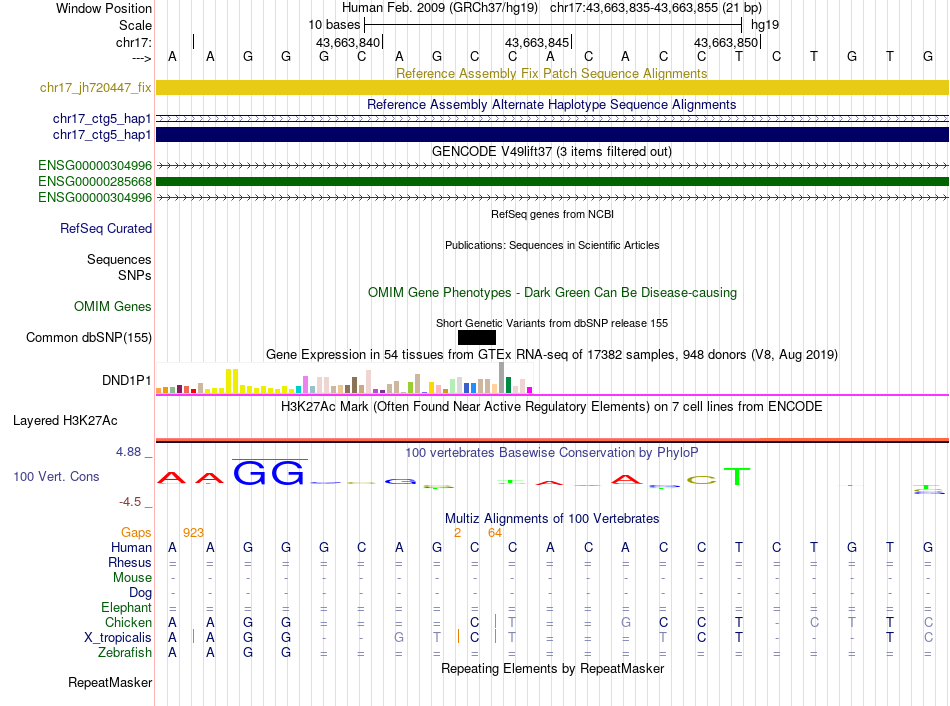This screenshot has height=706, width=950.
Task: Click the 10 bases scale bar
Action: pyautogui.click(x=553, y=25)
